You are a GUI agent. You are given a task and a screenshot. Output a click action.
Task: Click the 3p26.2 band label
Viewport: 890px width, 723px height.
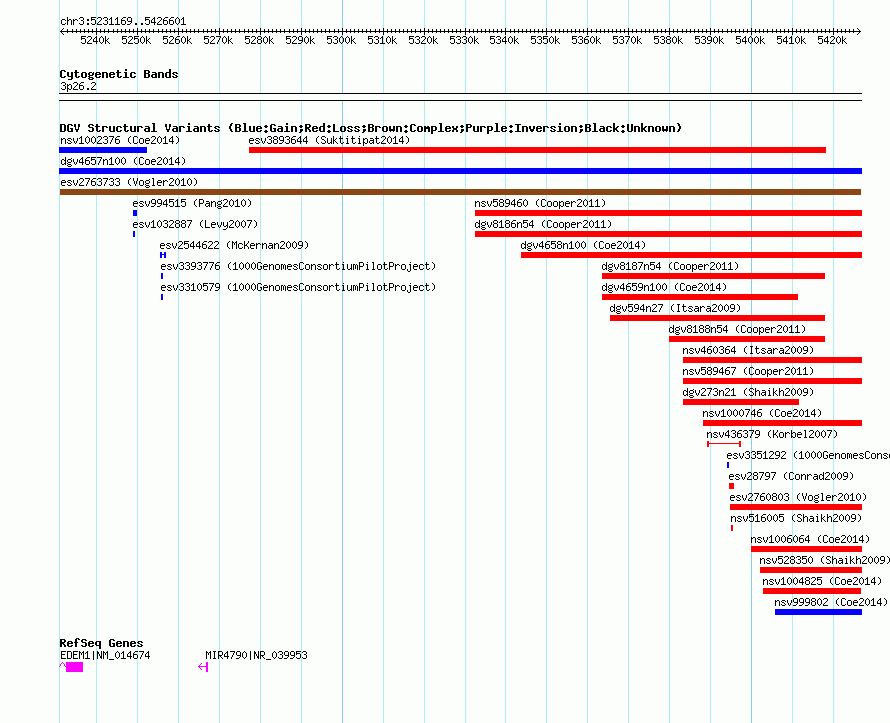78,86
